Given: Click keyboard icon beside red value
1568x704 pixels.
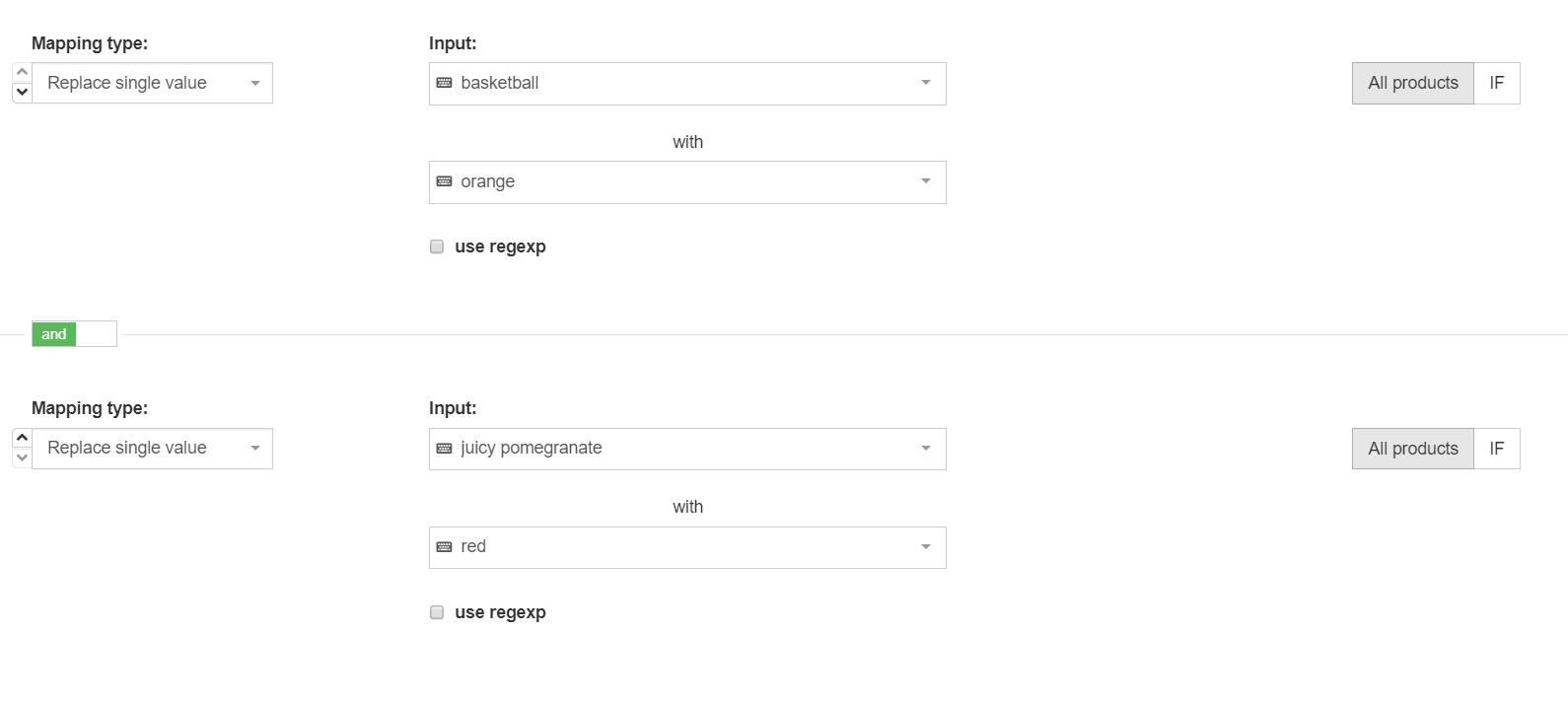Looking at the screenshot, I should coord(445,547).
